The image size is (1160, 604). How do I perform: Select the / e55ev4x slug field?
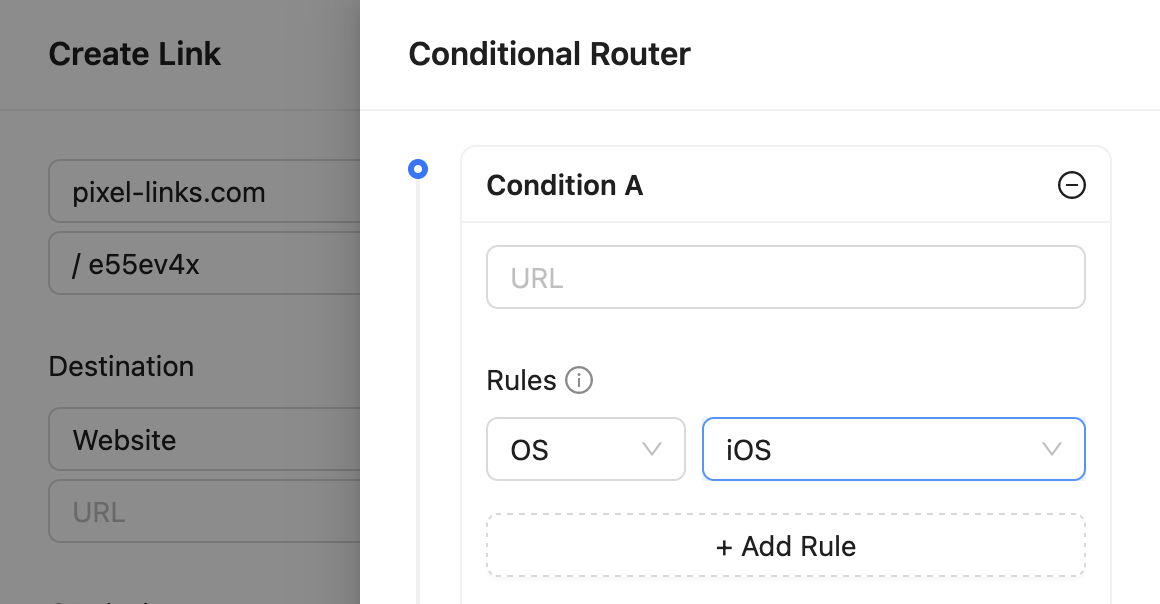[x=204, y=264]
